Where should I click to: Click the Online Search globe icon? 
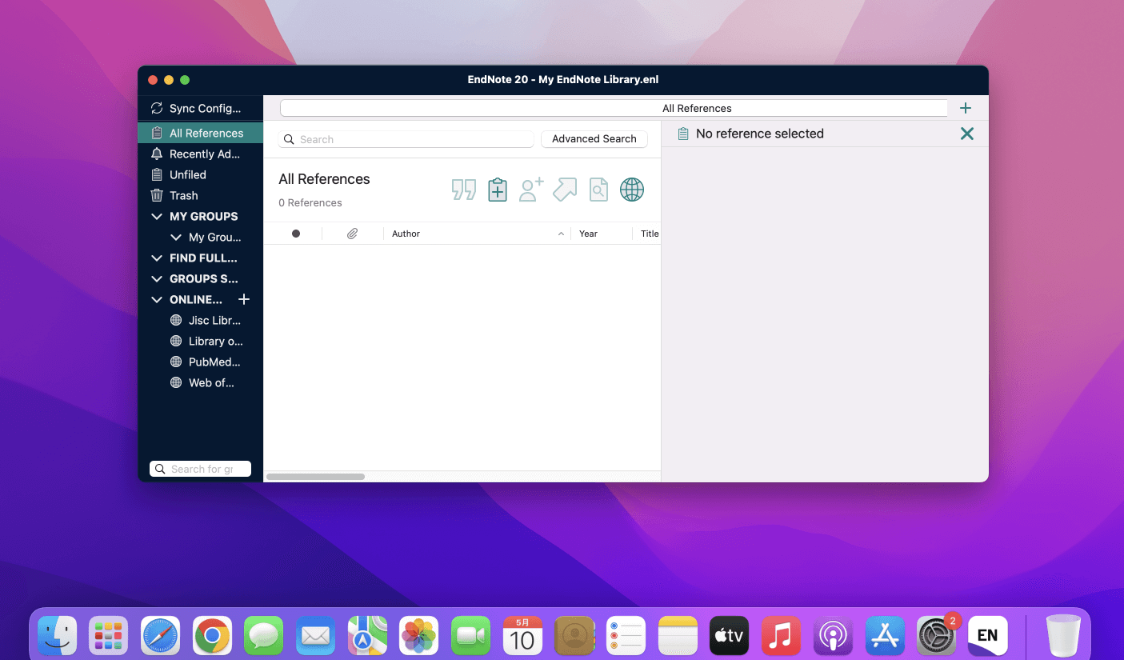coord(632,190)
